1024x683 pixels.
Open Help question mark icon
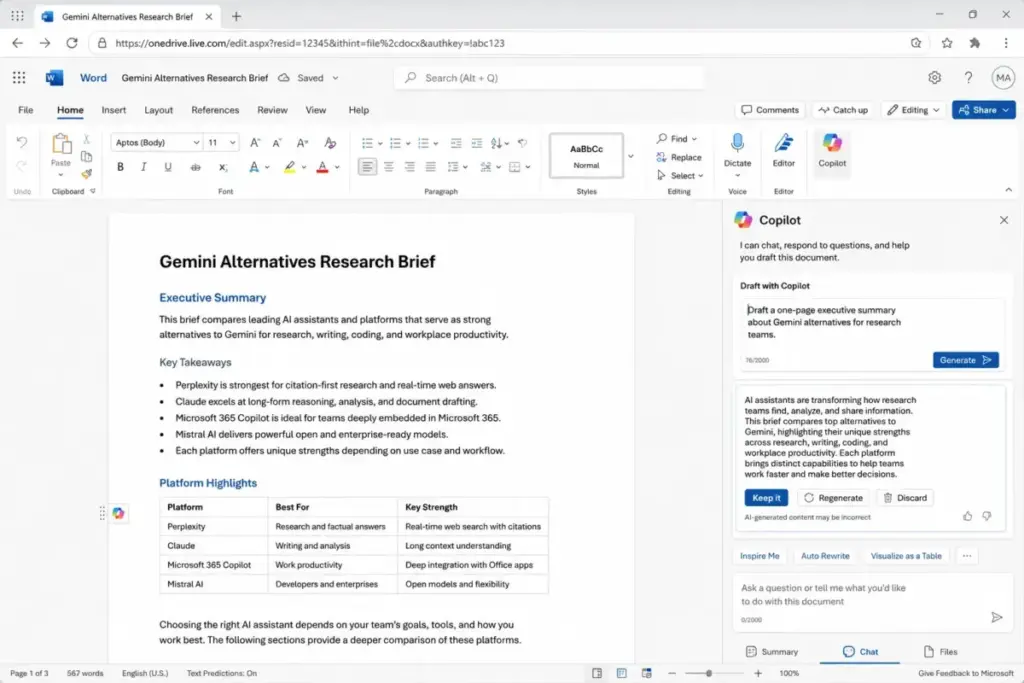coord(968,78)
